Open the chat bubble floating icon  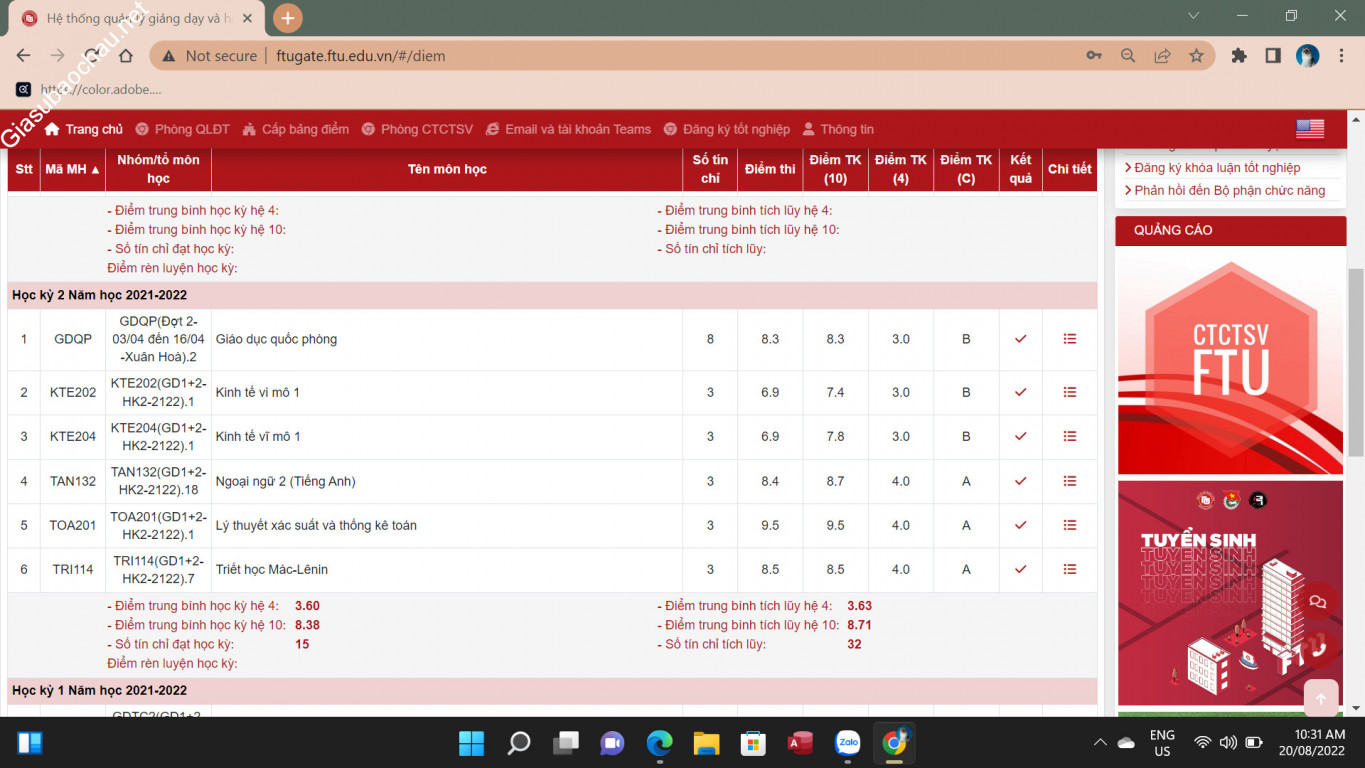click(x=1317, y=602)
